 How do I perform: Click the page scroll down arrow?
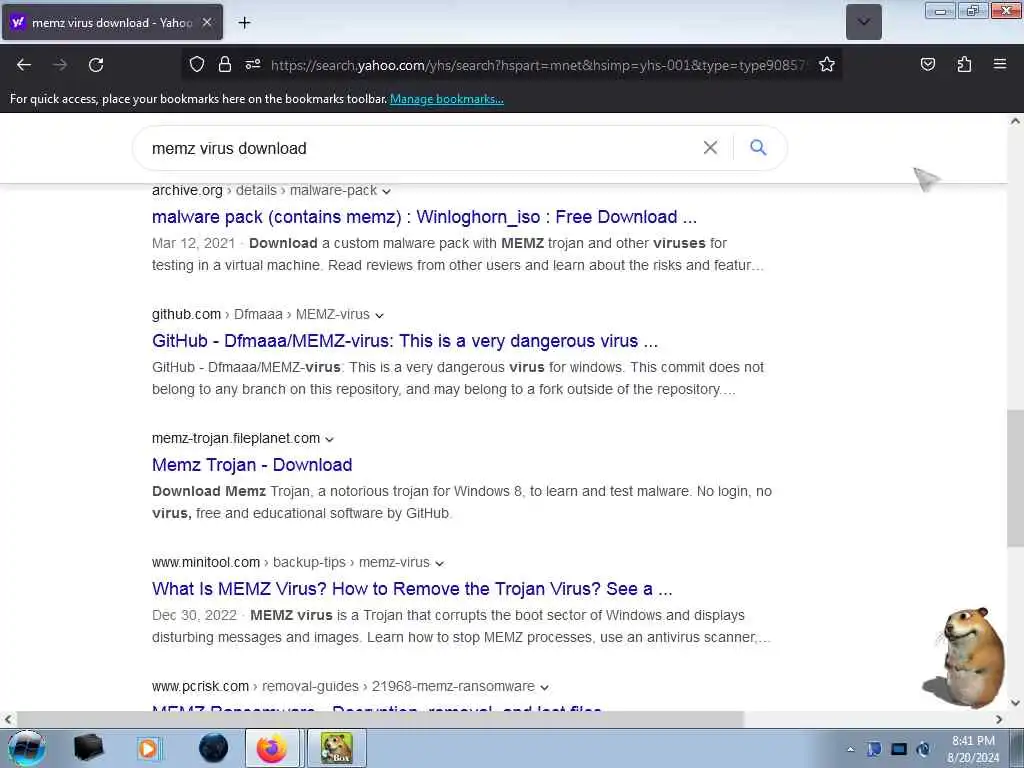[1015, 703]
